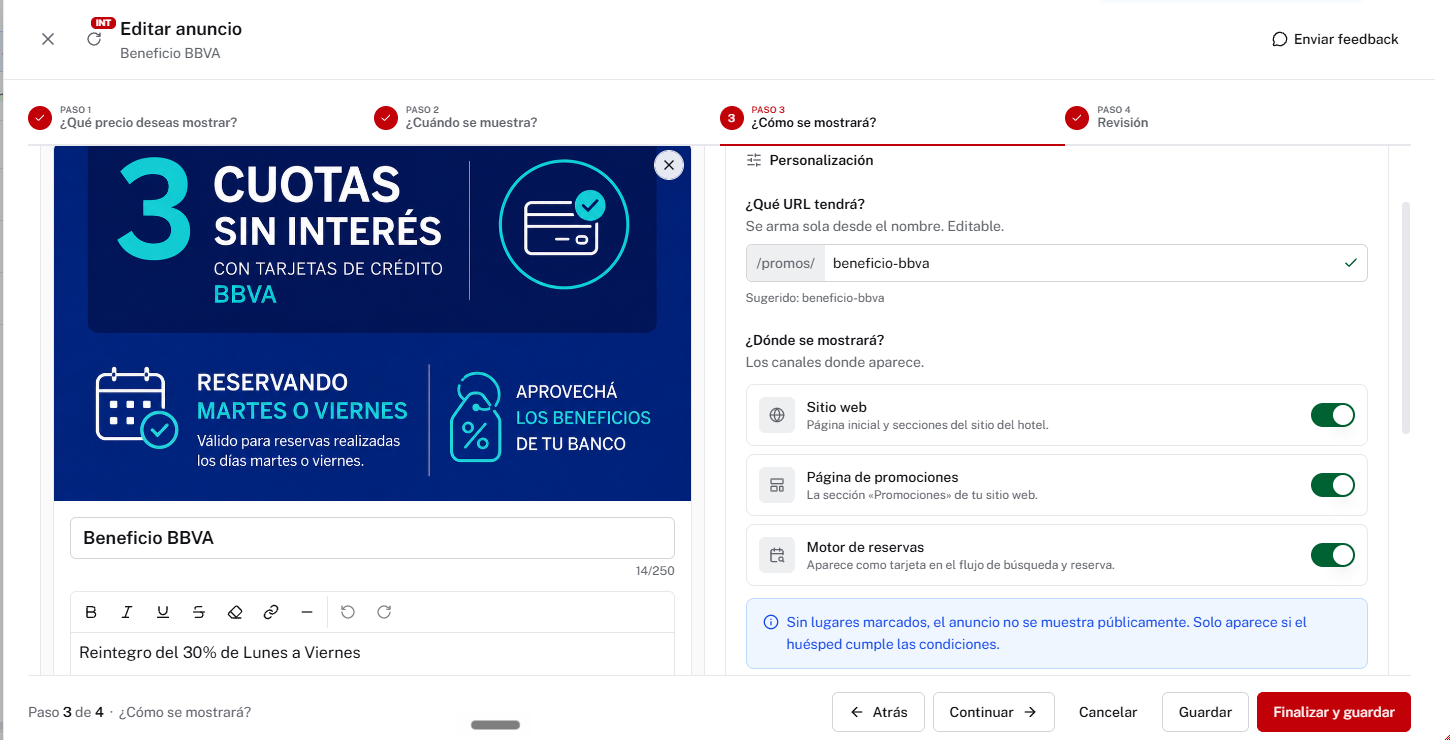Click the green check icon in the URL field

1351,263
